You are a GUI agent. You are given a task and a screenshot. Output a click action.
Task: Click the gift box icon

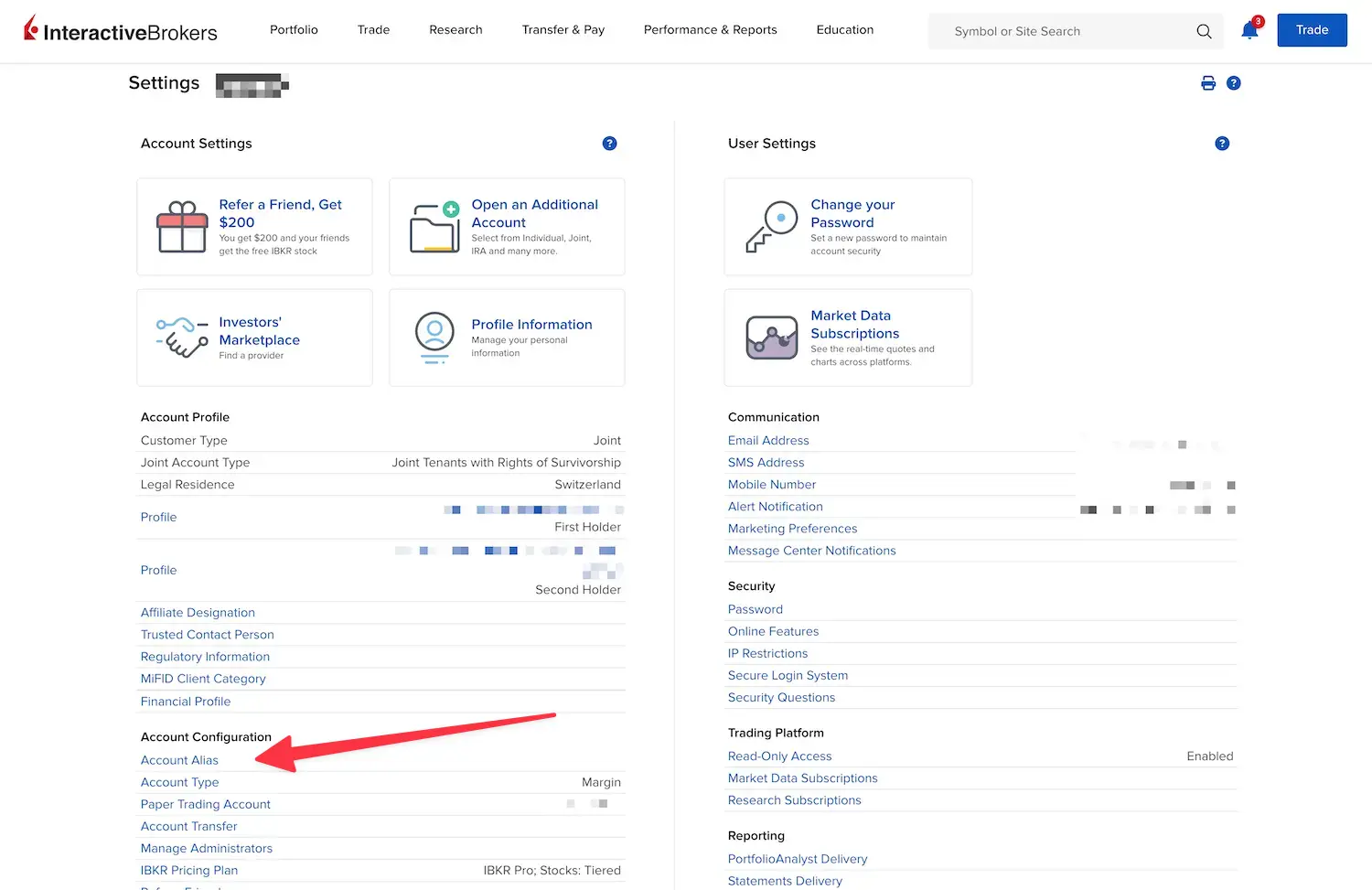182,227
